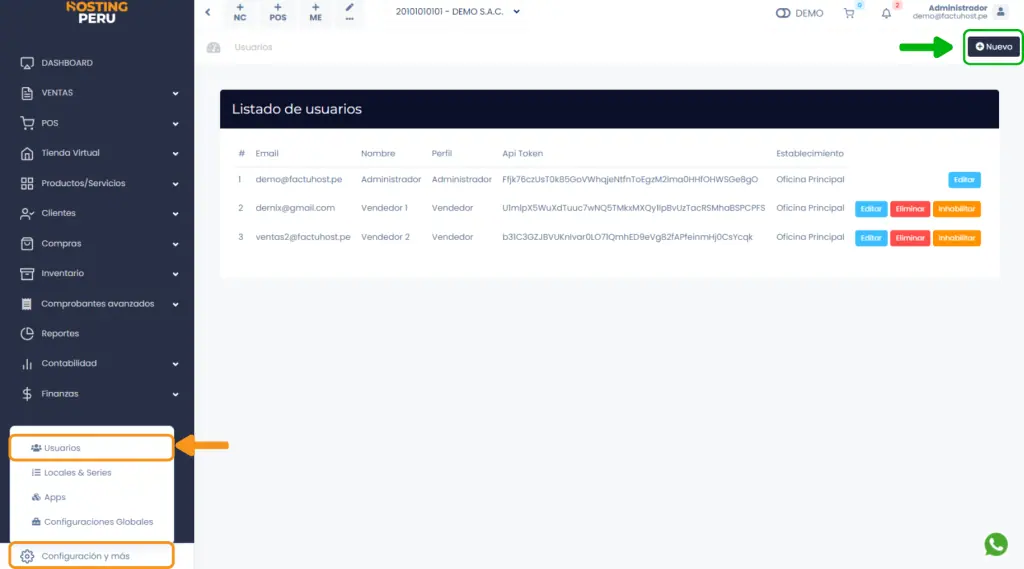Open the DEMO S.A.C. company dropdown

click(458, 12)
